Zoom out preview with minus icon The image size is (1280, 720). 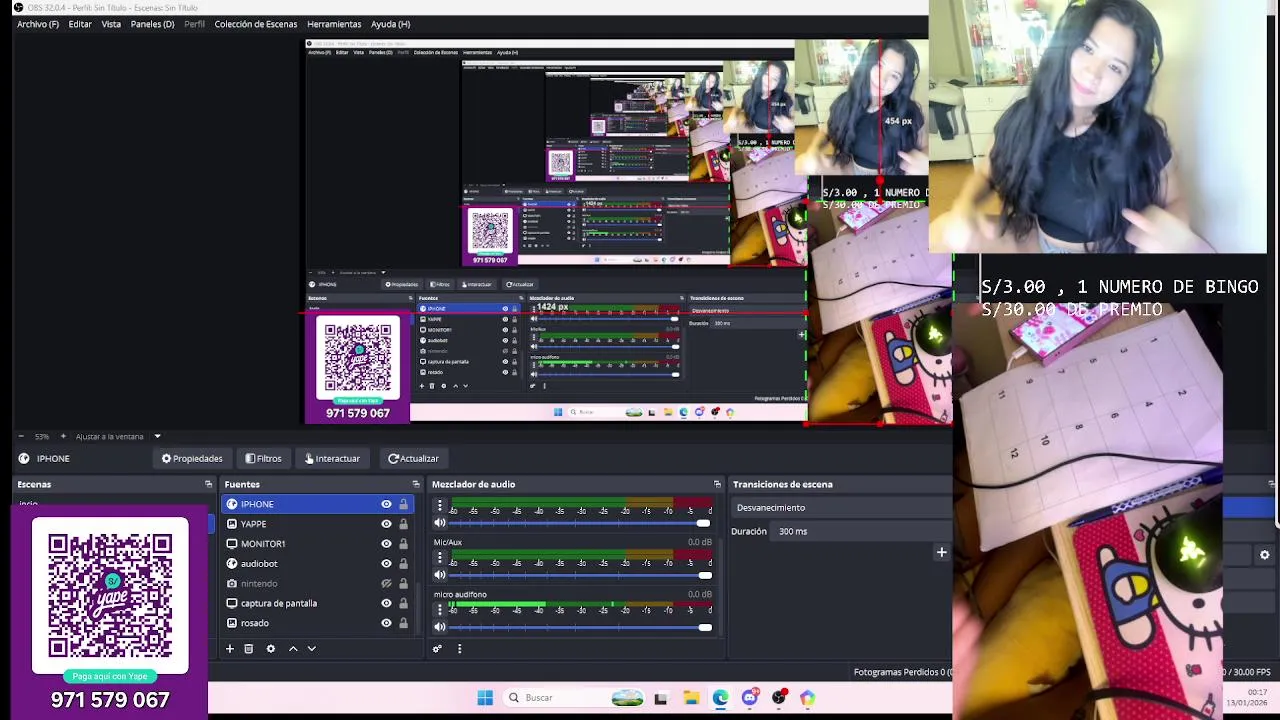point(22,436)
